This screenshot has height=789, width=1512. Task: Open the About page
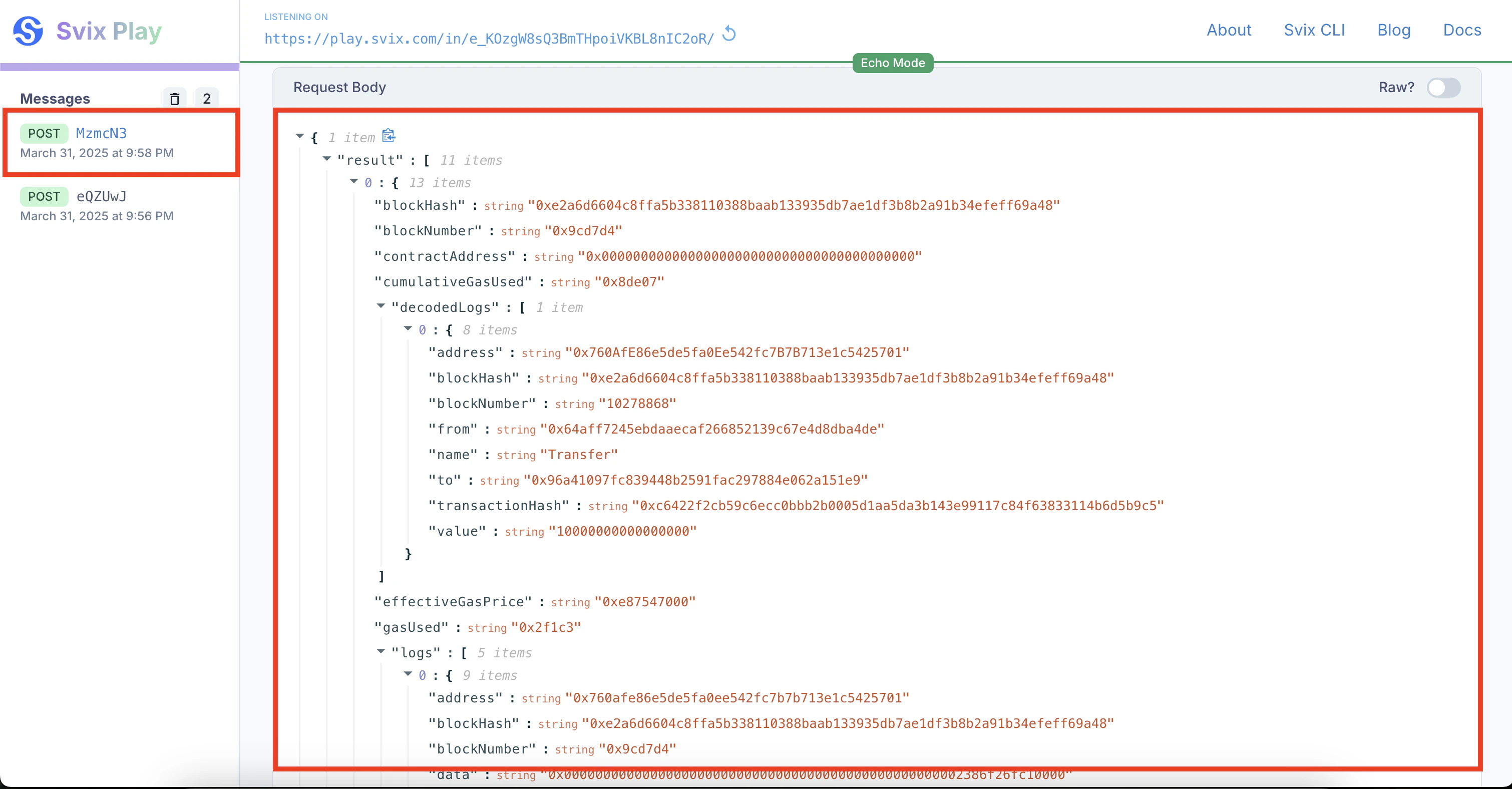[x=1229, y=30]
